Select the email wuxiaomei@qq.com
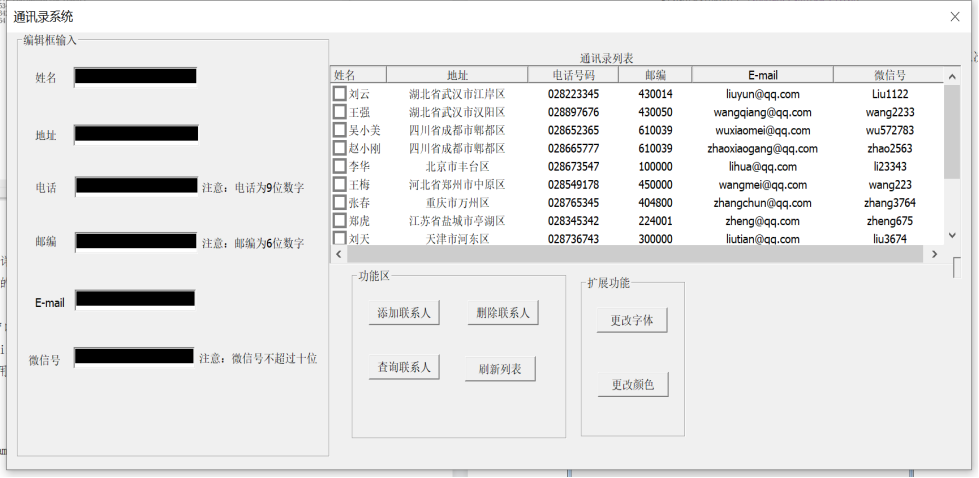The image size is (979, 478). pyautogui.click(x=762, y=130)
